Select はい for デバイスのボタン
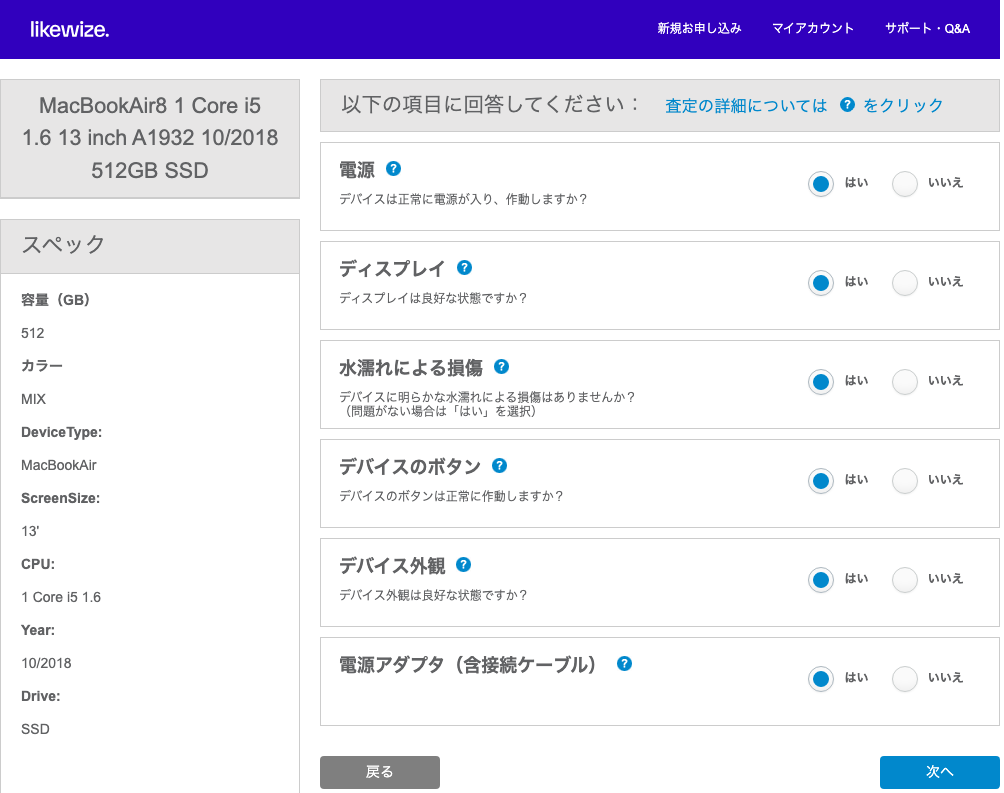Viewport: 1004px width, 793px height. point(821,480)
